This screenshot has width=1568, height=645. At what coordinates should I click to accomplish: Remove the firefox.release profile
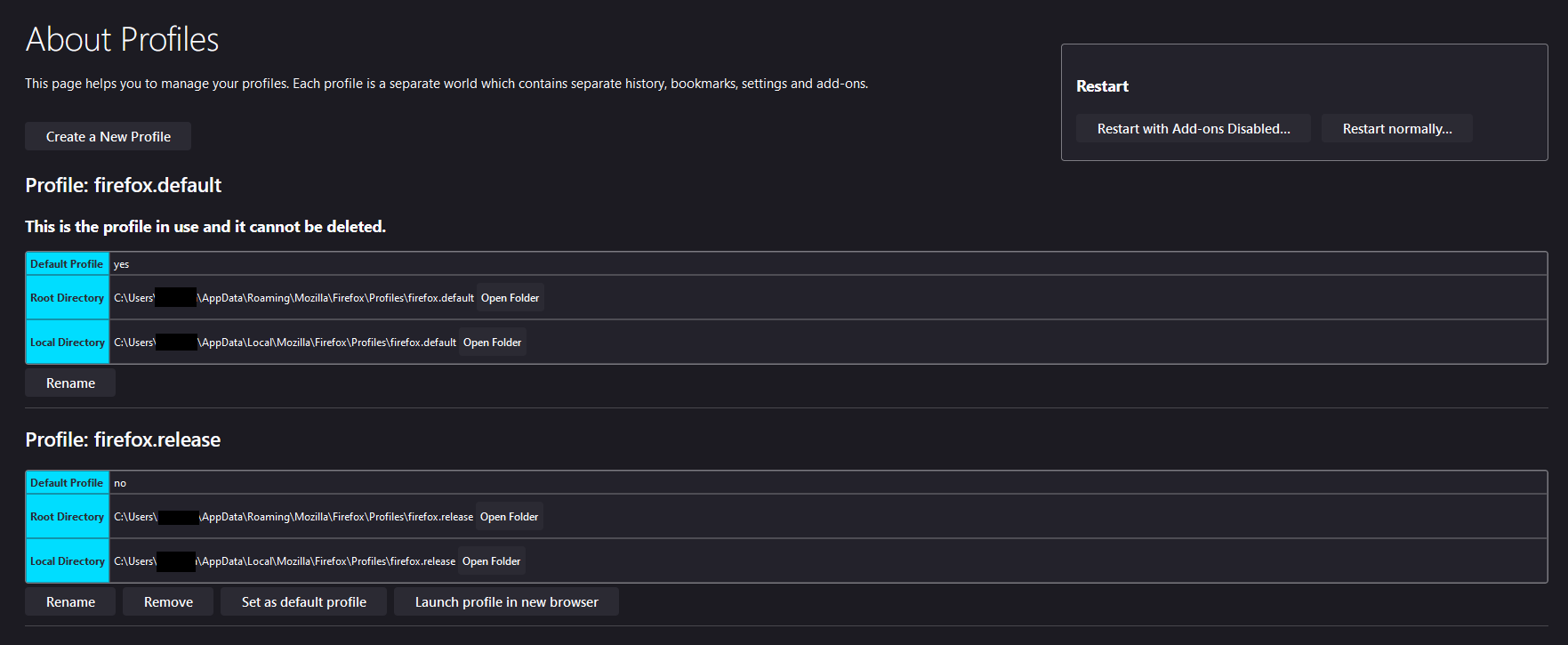tap(168, 602)
